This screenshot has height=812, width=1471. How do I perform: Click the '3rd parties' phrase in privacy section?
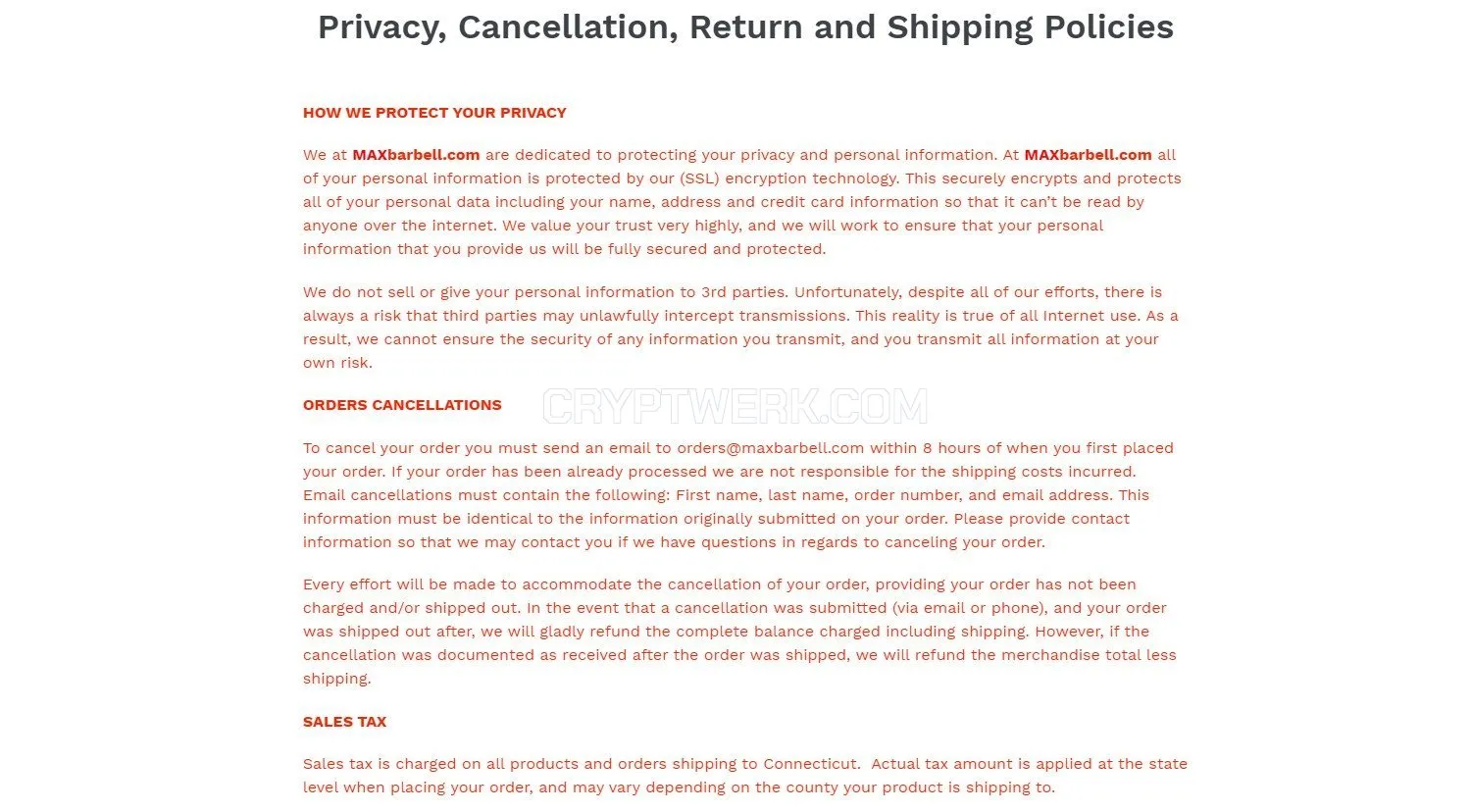pos(743,292)
